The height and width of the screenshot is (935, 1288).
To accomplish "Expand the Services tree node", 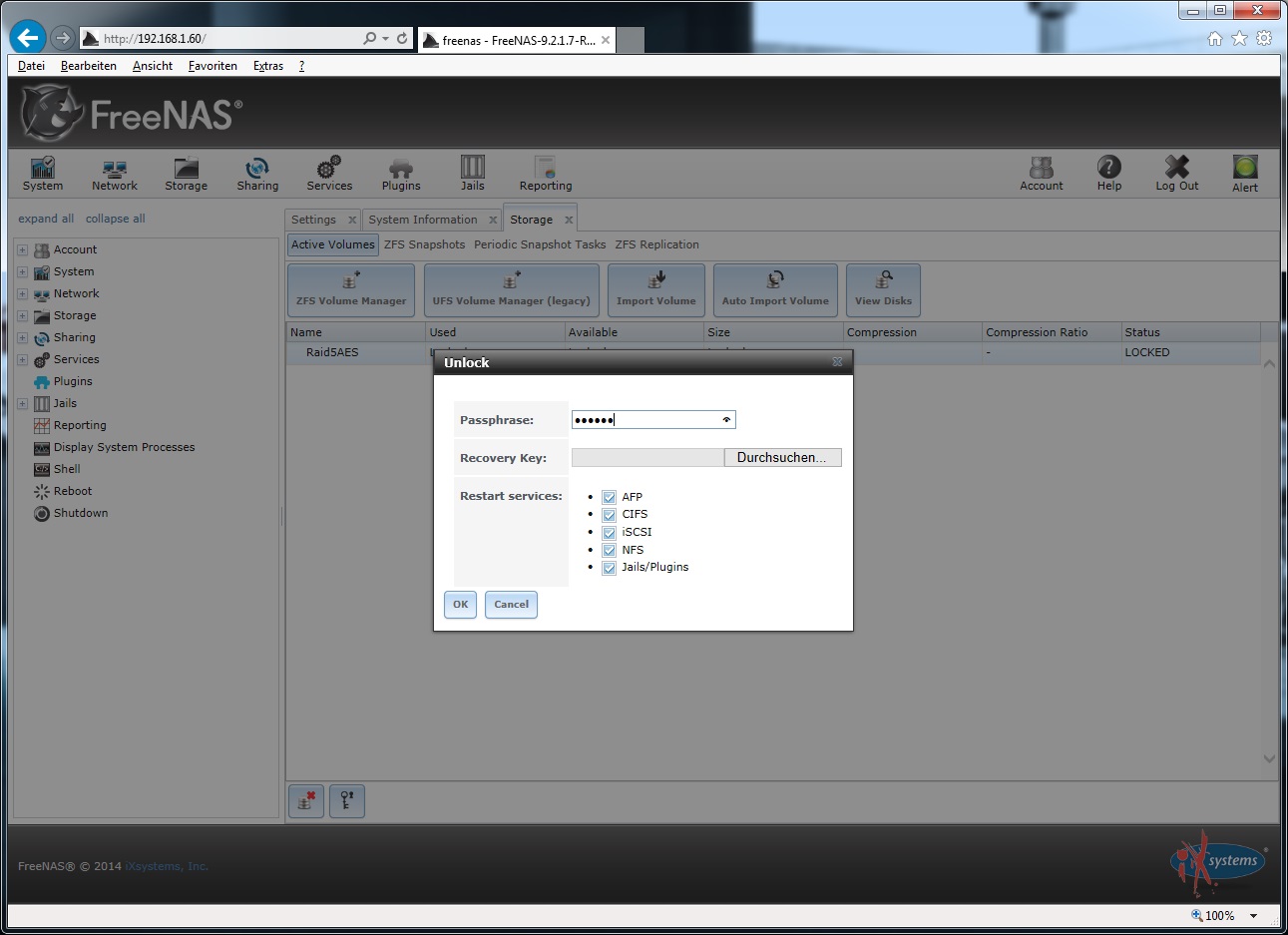I will (x=22, y=359).
